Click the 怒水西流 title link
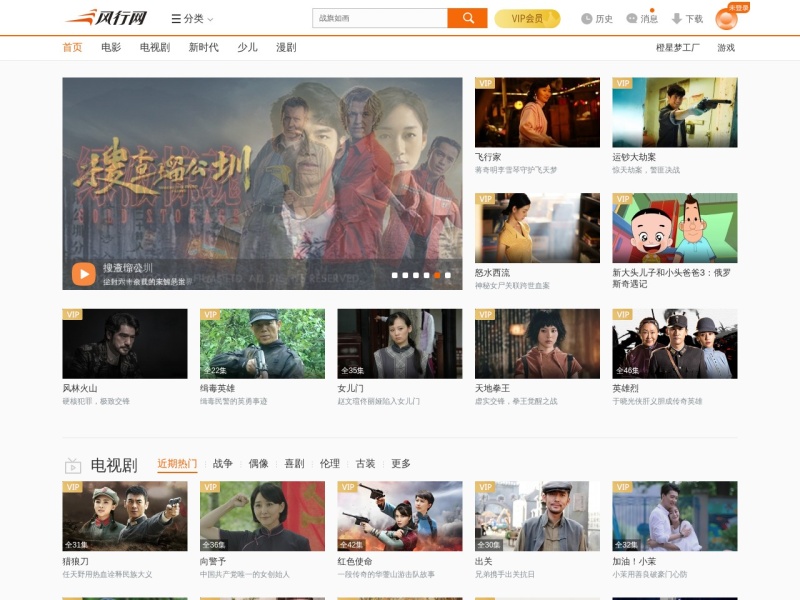Screen dimensions: 800x600 pyautogui.click(x=492, y=272)
